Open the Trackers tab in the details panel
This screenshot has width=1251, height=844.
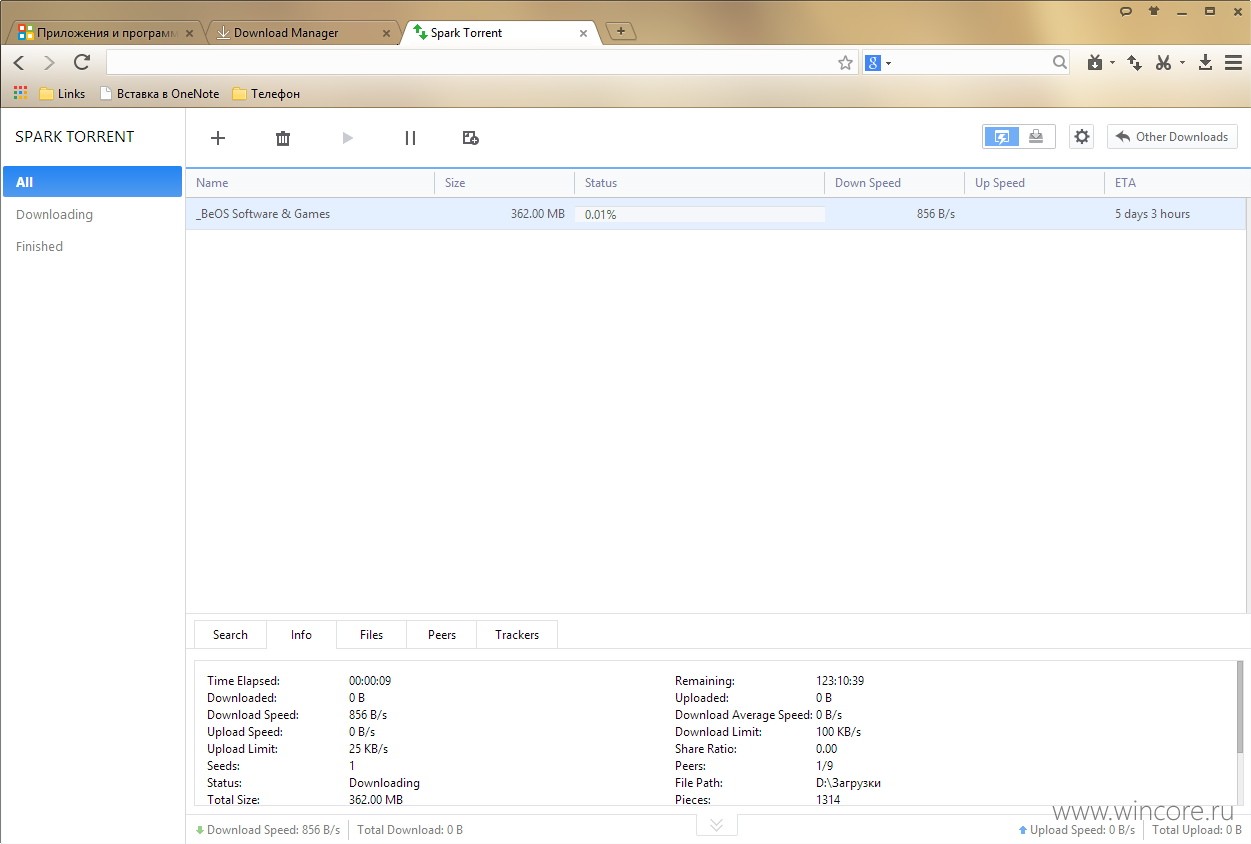[x=517, y=635]
